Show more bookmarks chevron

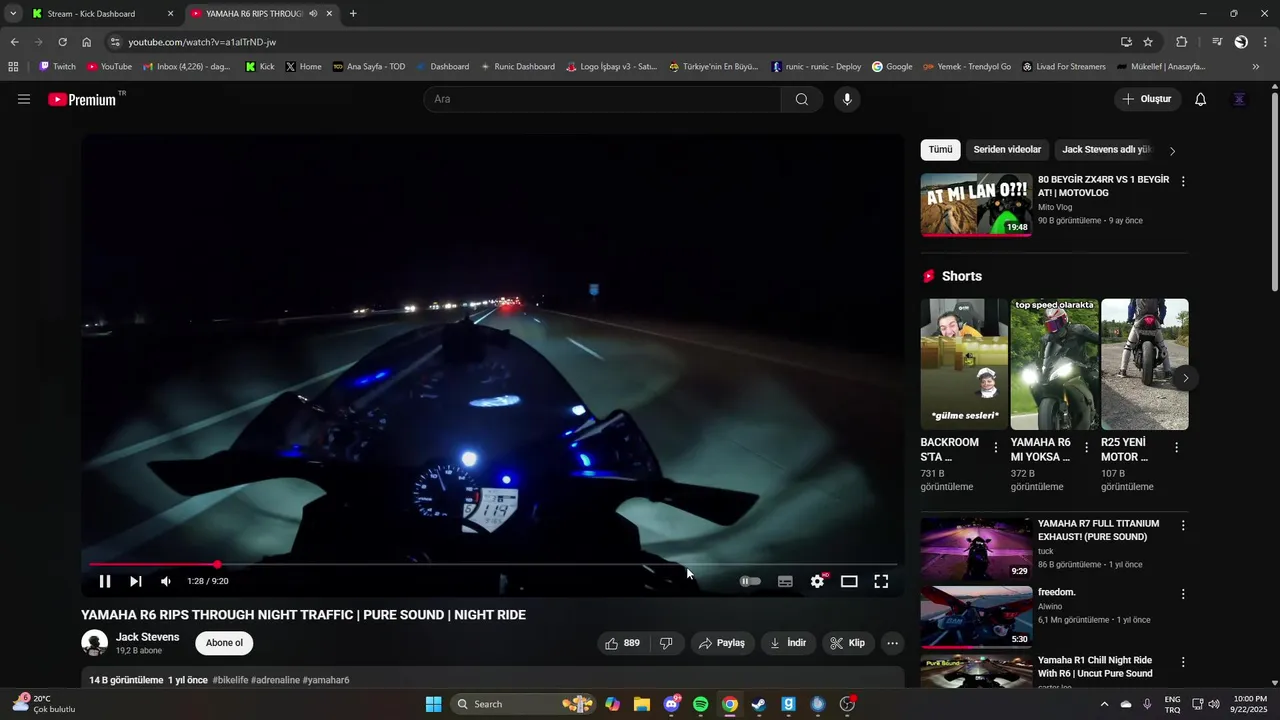1256,67
